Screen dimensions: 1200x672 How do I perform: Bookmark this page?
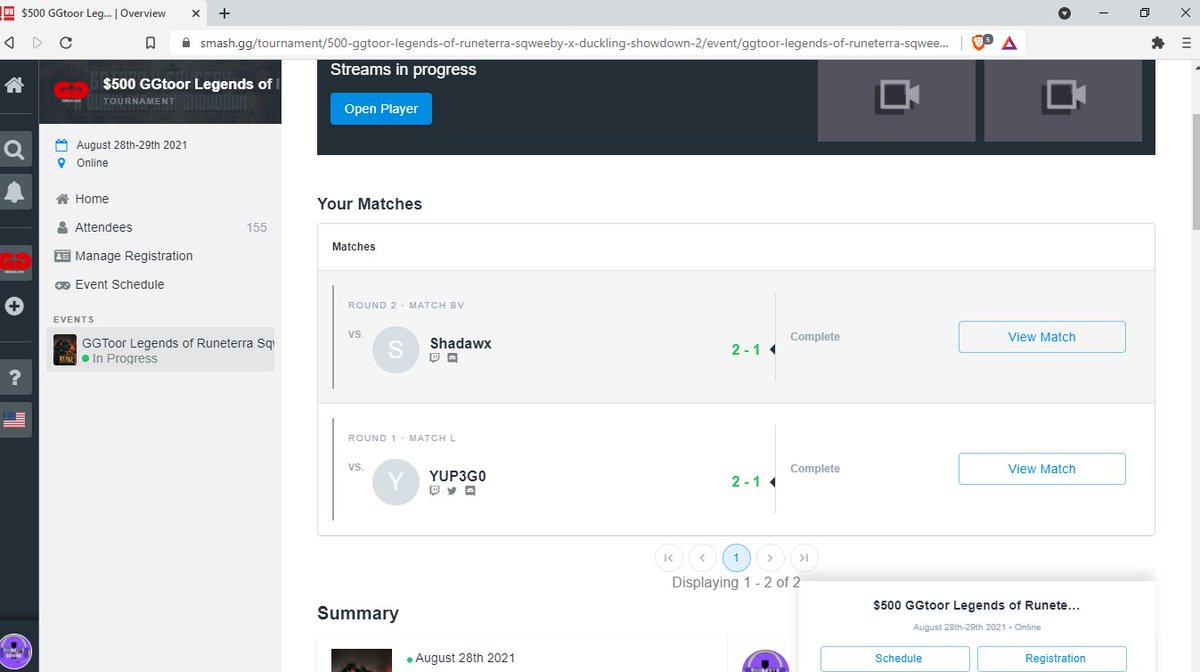[x=150, y=43]
